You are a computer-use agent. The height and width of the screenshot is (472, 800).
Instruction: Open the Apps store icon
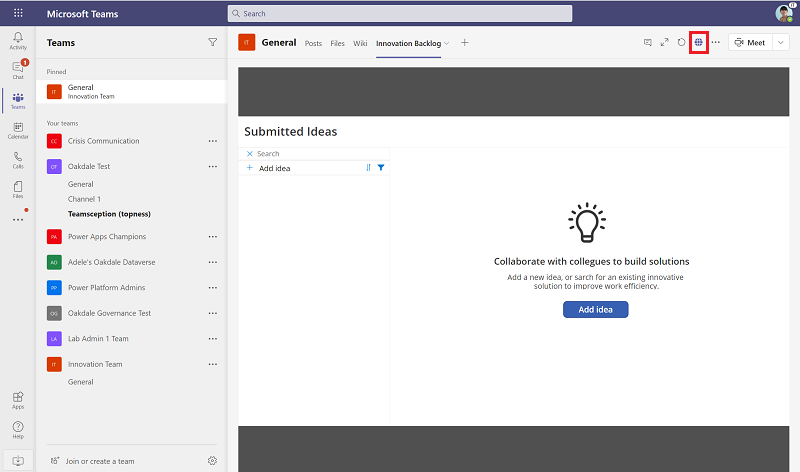point(18,401)
